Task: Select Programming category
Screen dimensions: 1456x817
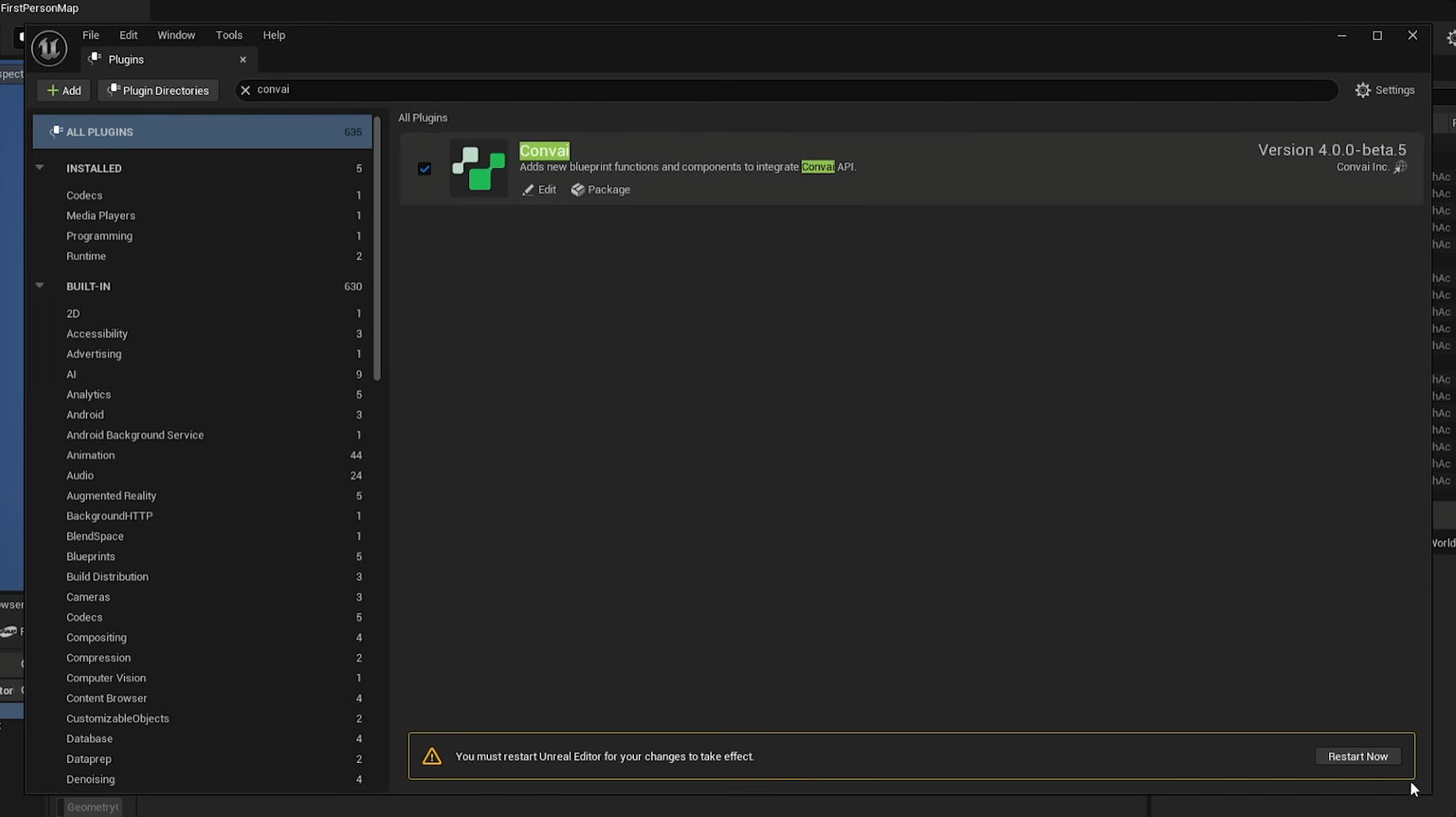Action: tap(202, 236)
